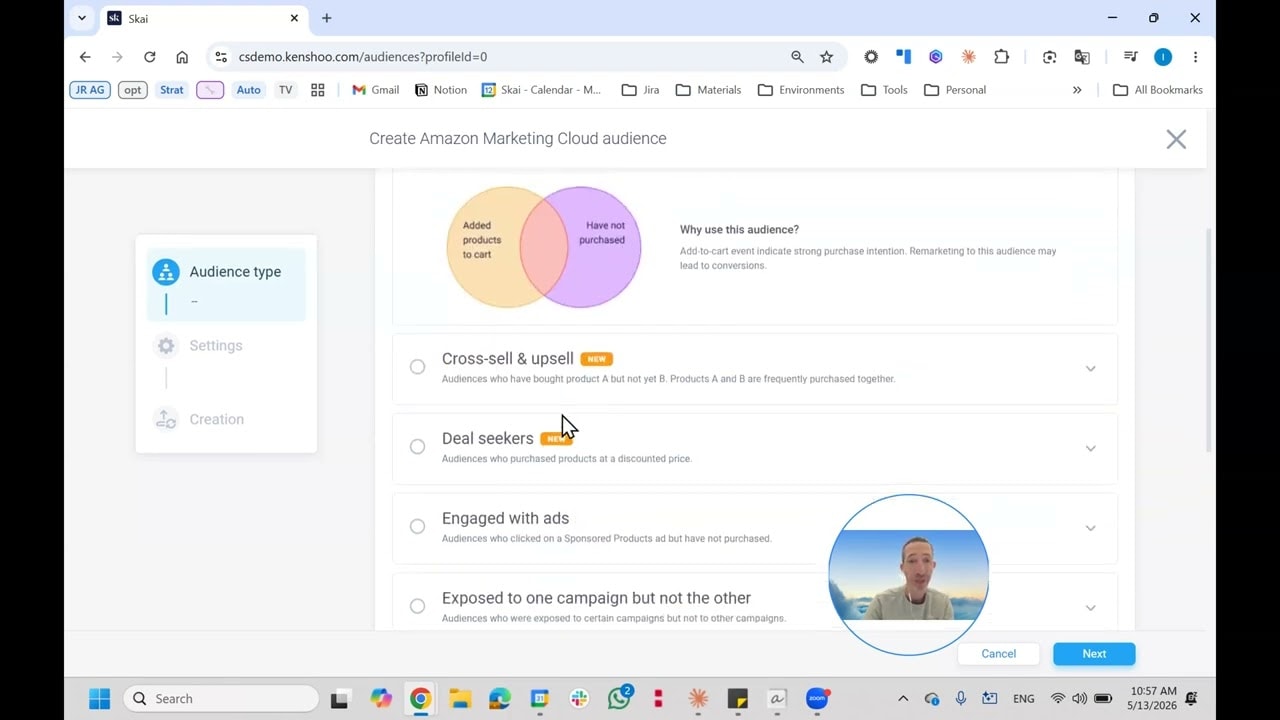Click the browser Forward arrow
The image size is (1280, 720).
117,57
